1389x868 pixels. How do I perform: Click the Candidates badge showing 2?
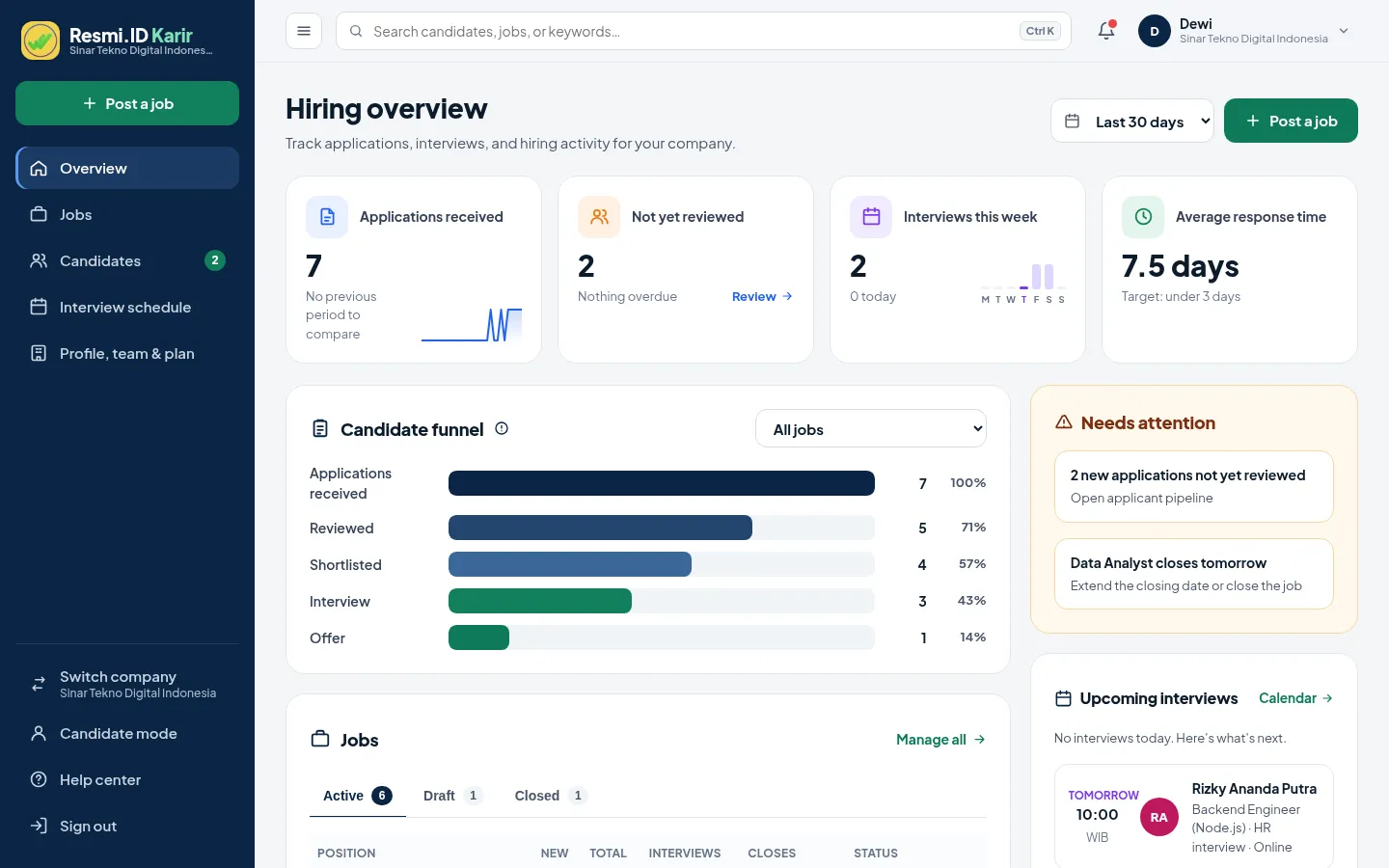pyautogui.click(x=215, y=260)
